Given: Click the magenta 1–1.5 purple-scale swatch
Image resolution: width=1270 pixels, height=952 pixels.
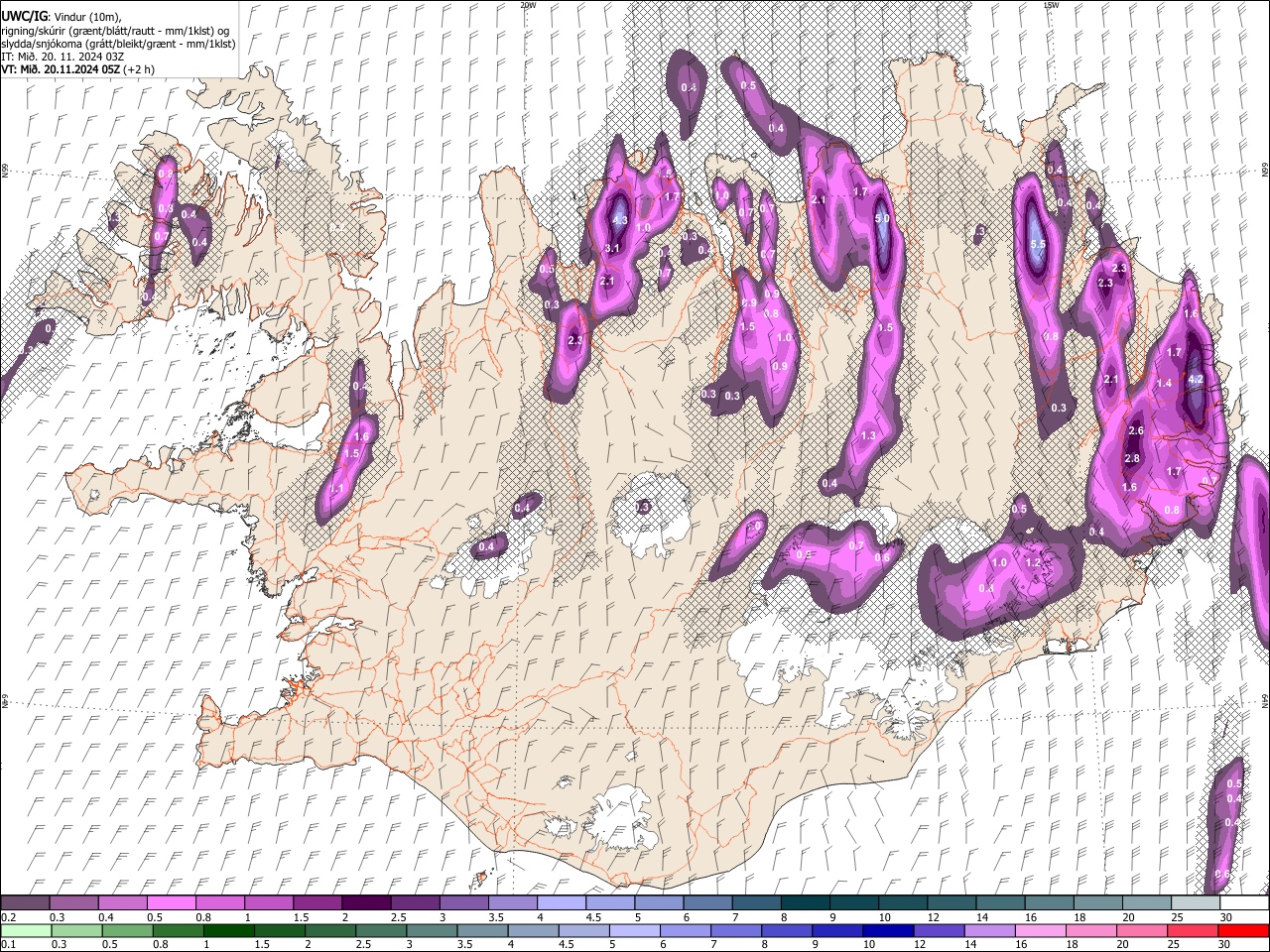Looking at the screenshot, I should tap(269, 903).
